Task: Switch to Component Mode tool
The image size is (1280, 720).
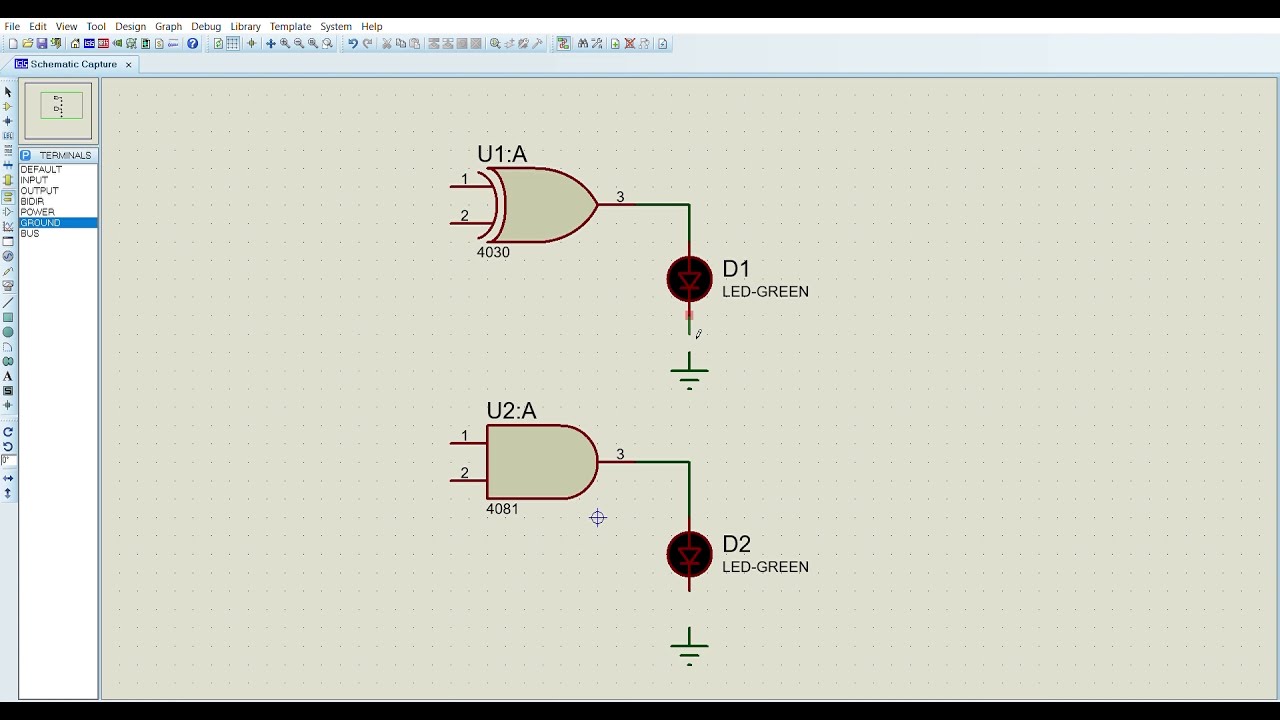Action: pos(8,106)
